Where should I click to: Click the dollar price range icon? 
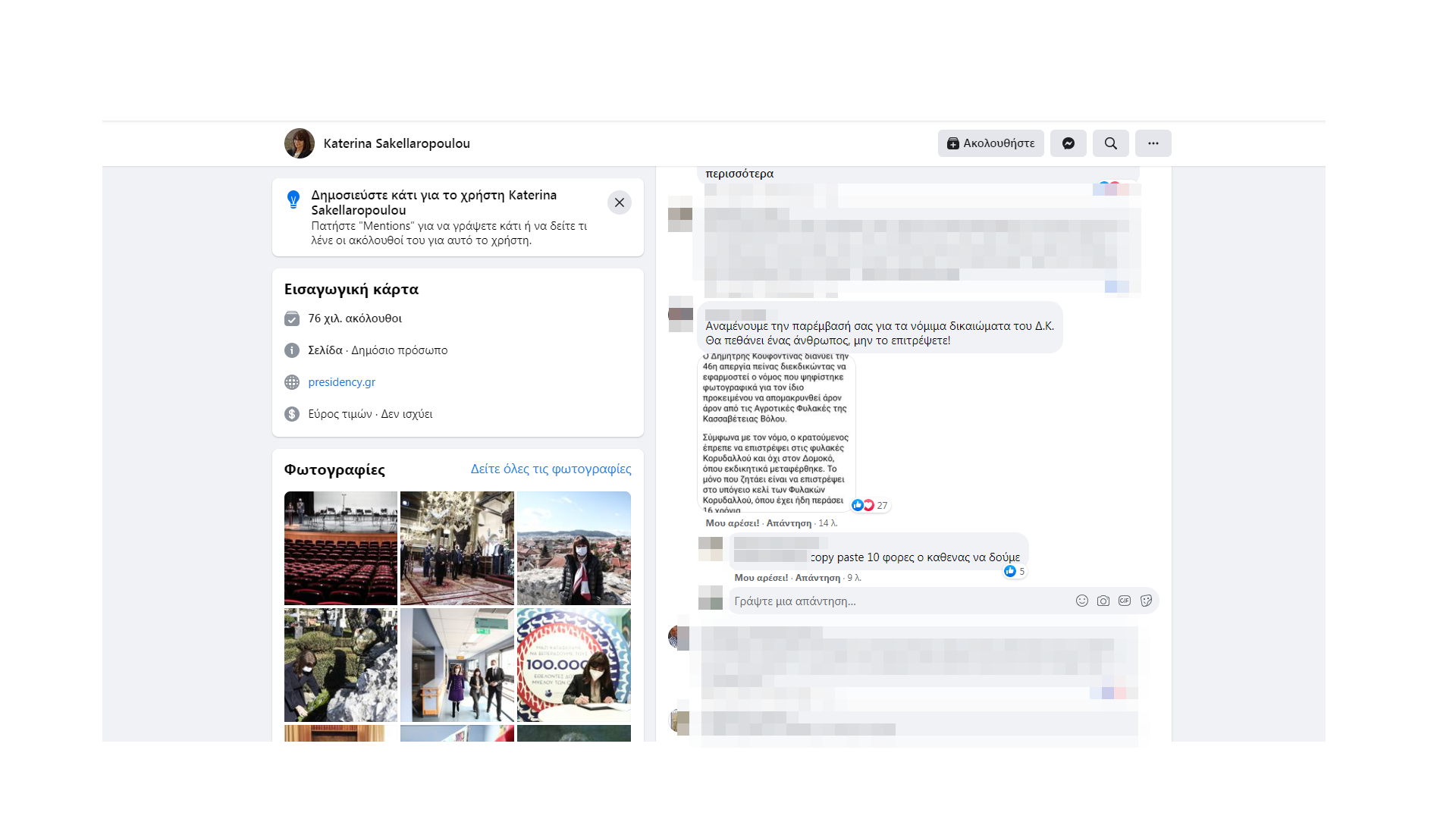[x=292, y=414]
